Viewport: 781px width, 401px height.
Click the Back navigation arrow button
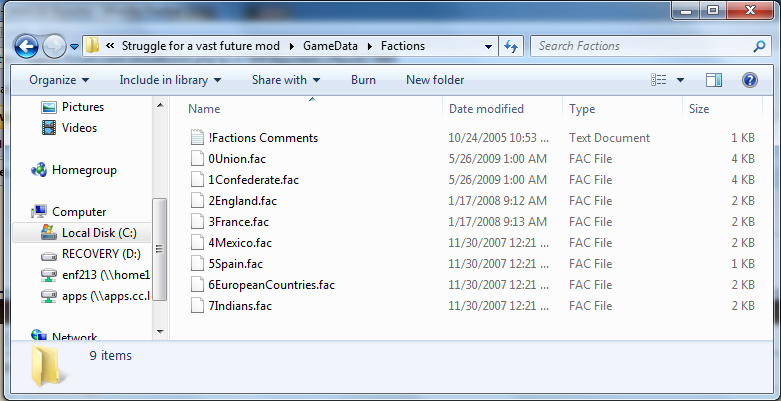26,46
